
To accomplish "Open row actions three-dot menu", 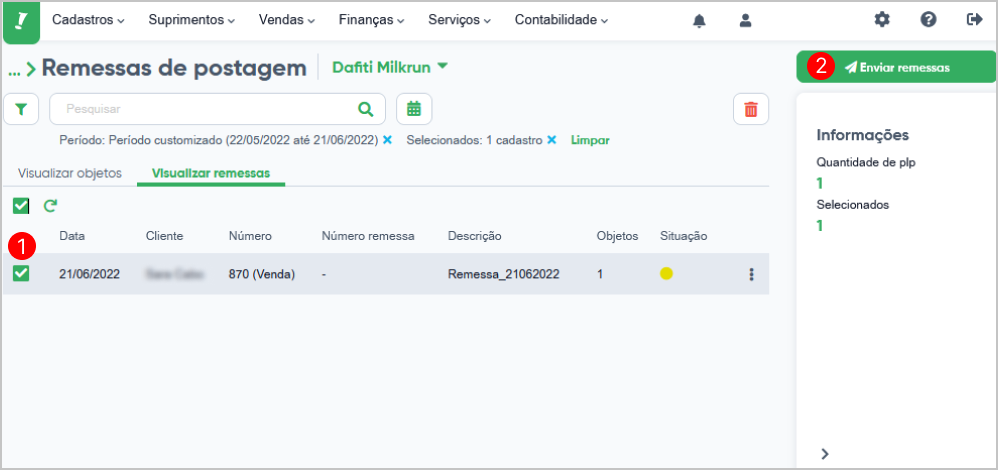I will click(751, 274).
